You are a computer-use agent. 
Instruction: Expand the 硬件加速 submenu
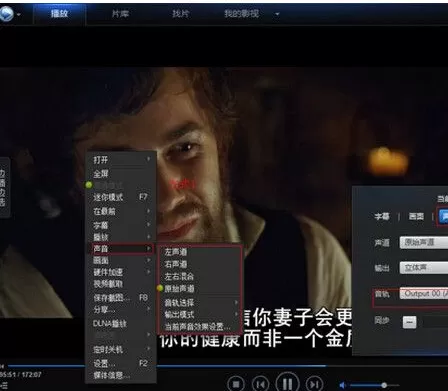point(121,272)
